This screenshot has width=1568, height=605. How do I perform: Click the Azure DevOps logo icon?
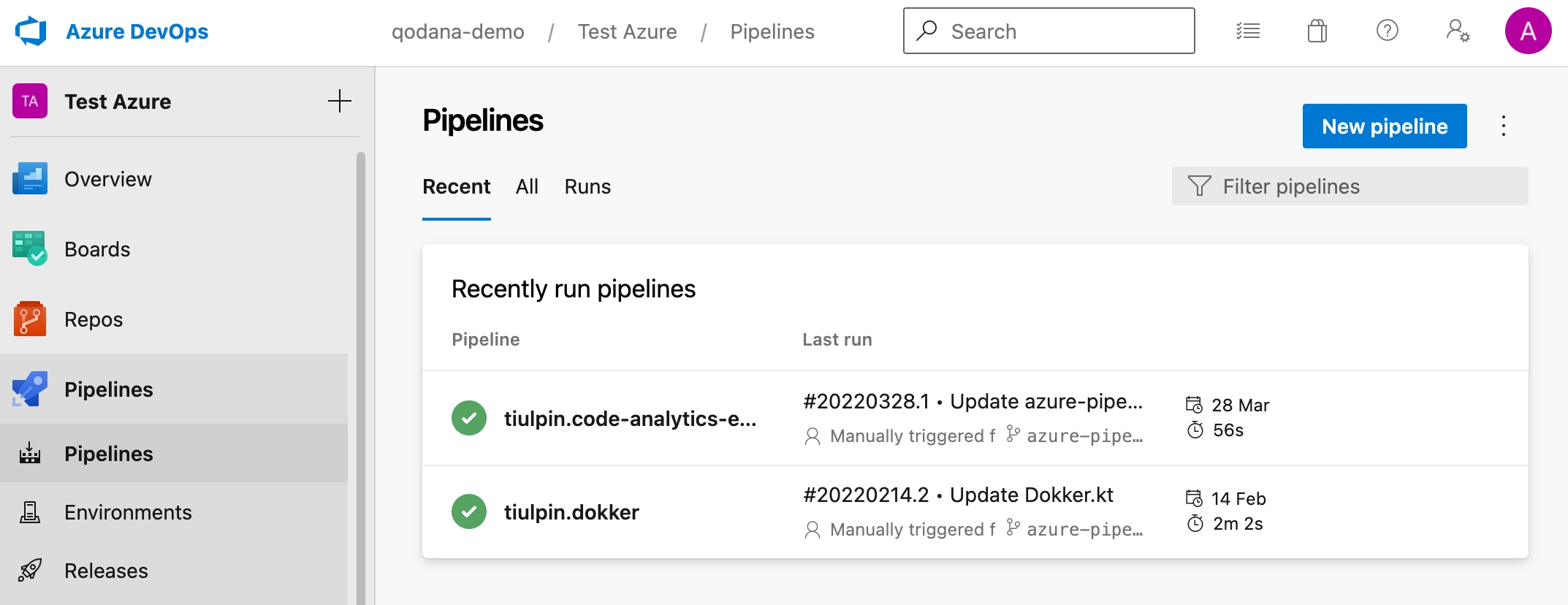coord(31,31)
